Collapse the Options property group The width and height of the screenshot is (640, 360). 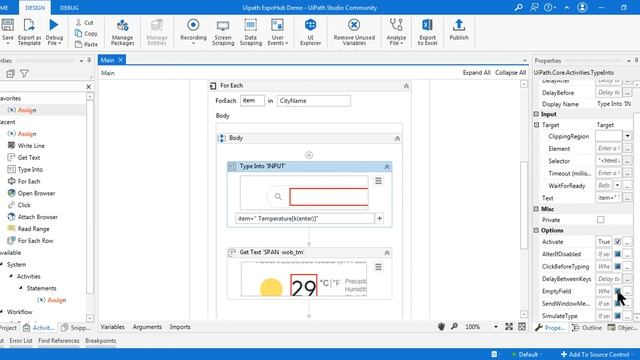coord(536,231)
